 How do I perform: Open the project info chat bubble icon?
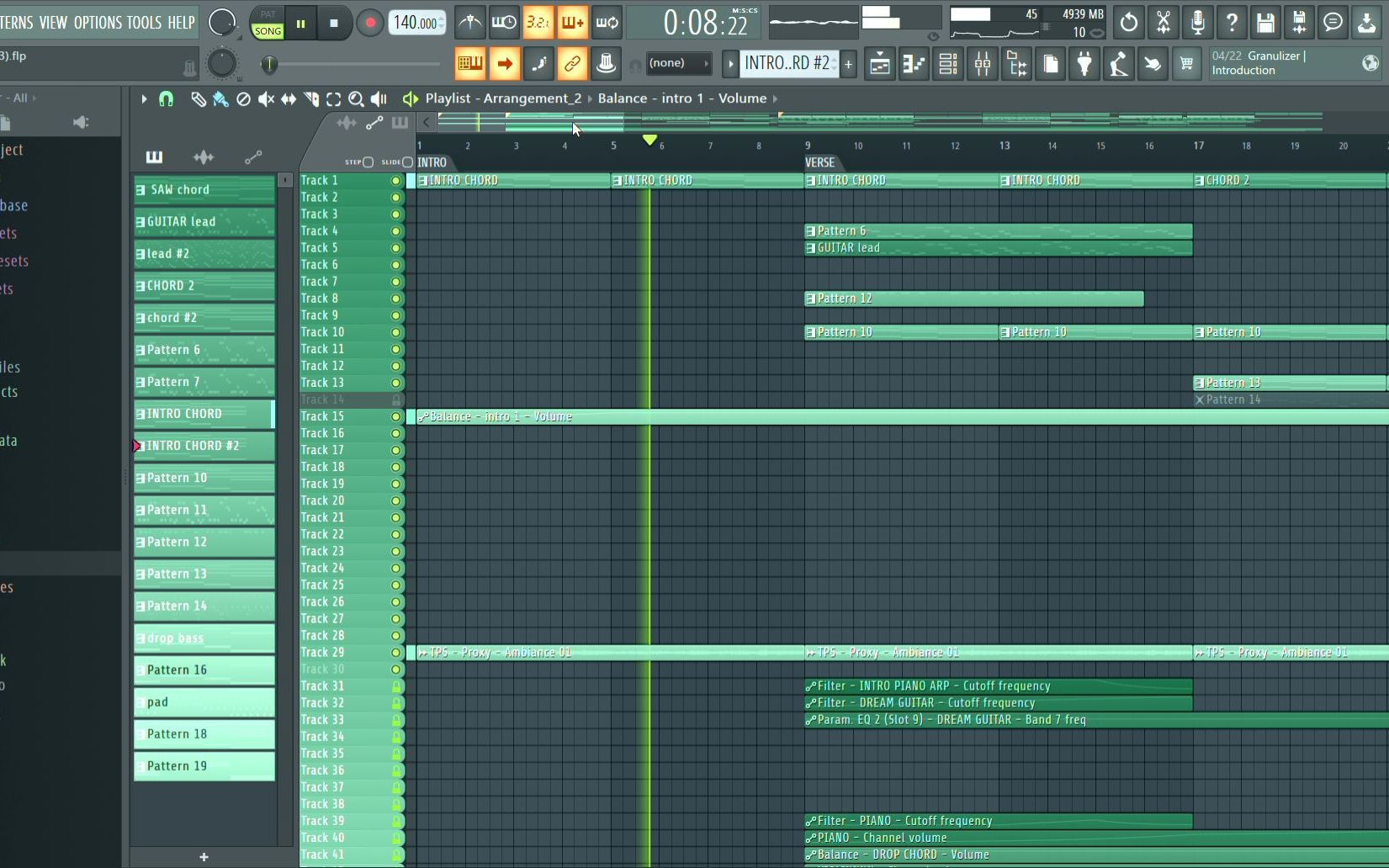coord(1333,23)
